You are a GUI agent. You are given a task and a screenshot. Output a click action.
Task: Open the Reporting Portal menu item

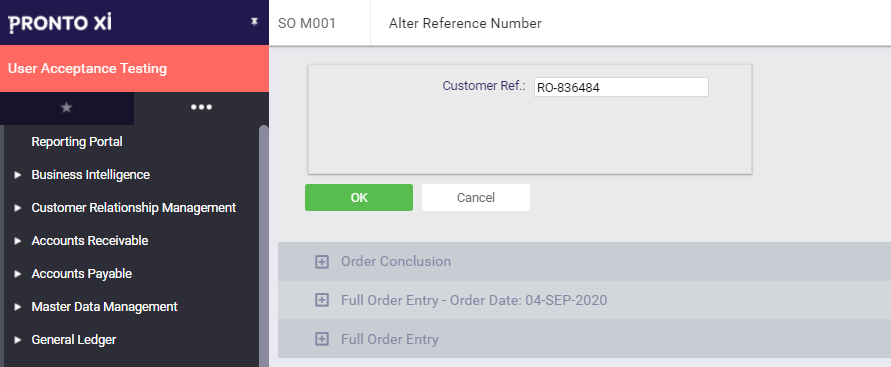[x=77, y=141]
